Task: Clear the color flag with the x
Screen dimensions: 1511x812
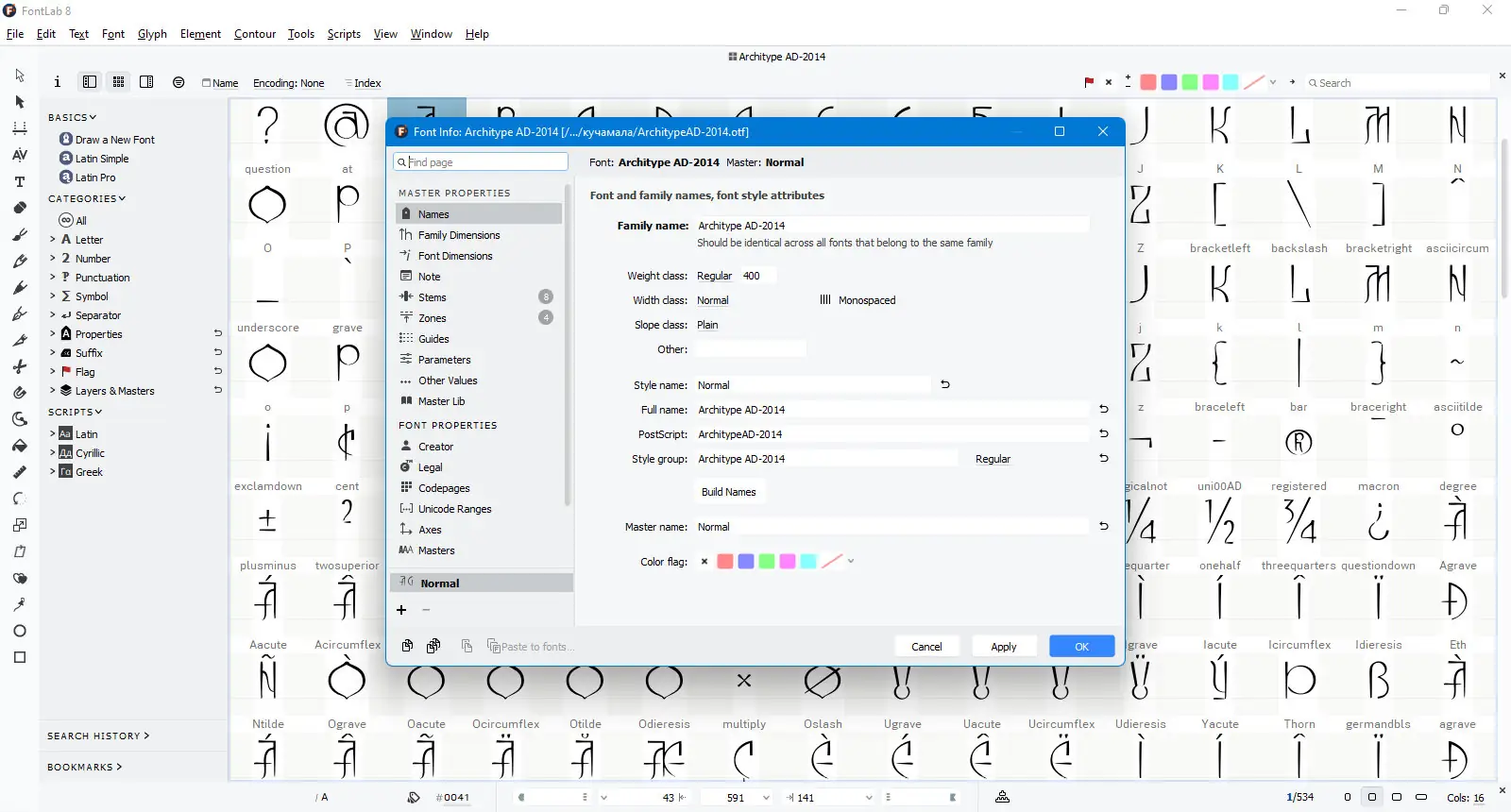Action: 705,561
